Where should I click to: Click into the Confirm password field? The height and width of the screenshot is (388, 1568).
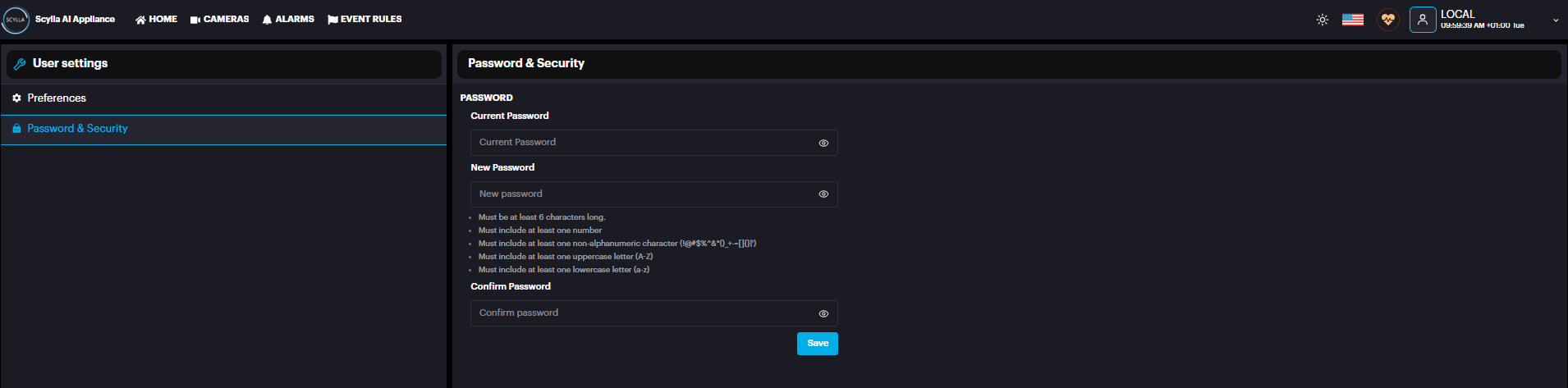640,313
